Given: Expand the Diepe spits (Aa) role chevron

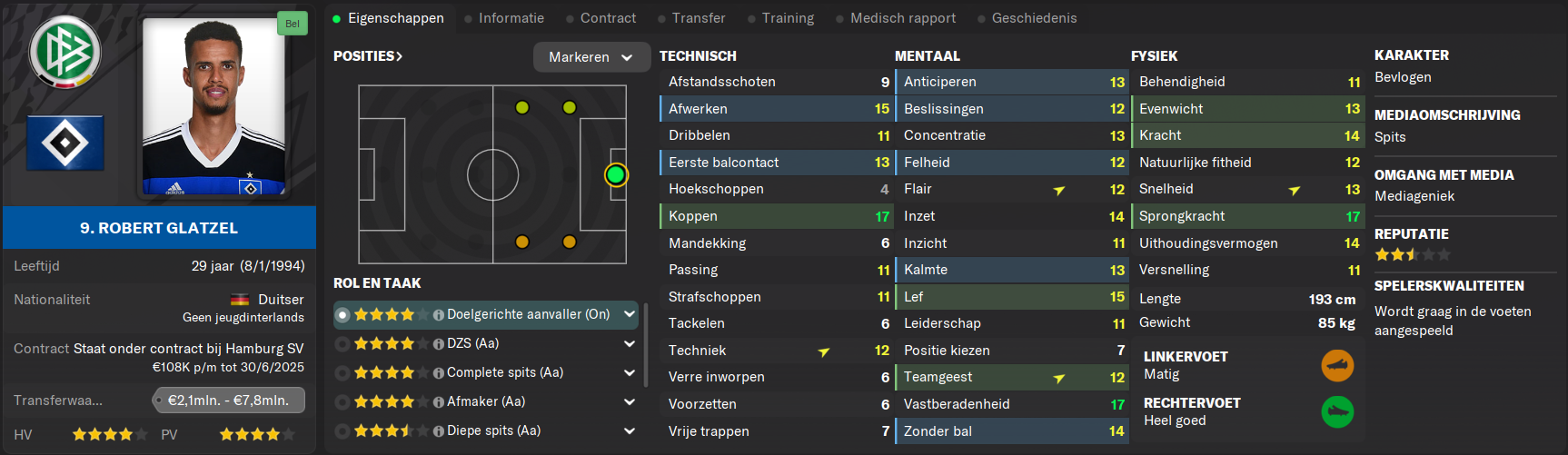Looking at the screenshot, I should click(629, 430).
